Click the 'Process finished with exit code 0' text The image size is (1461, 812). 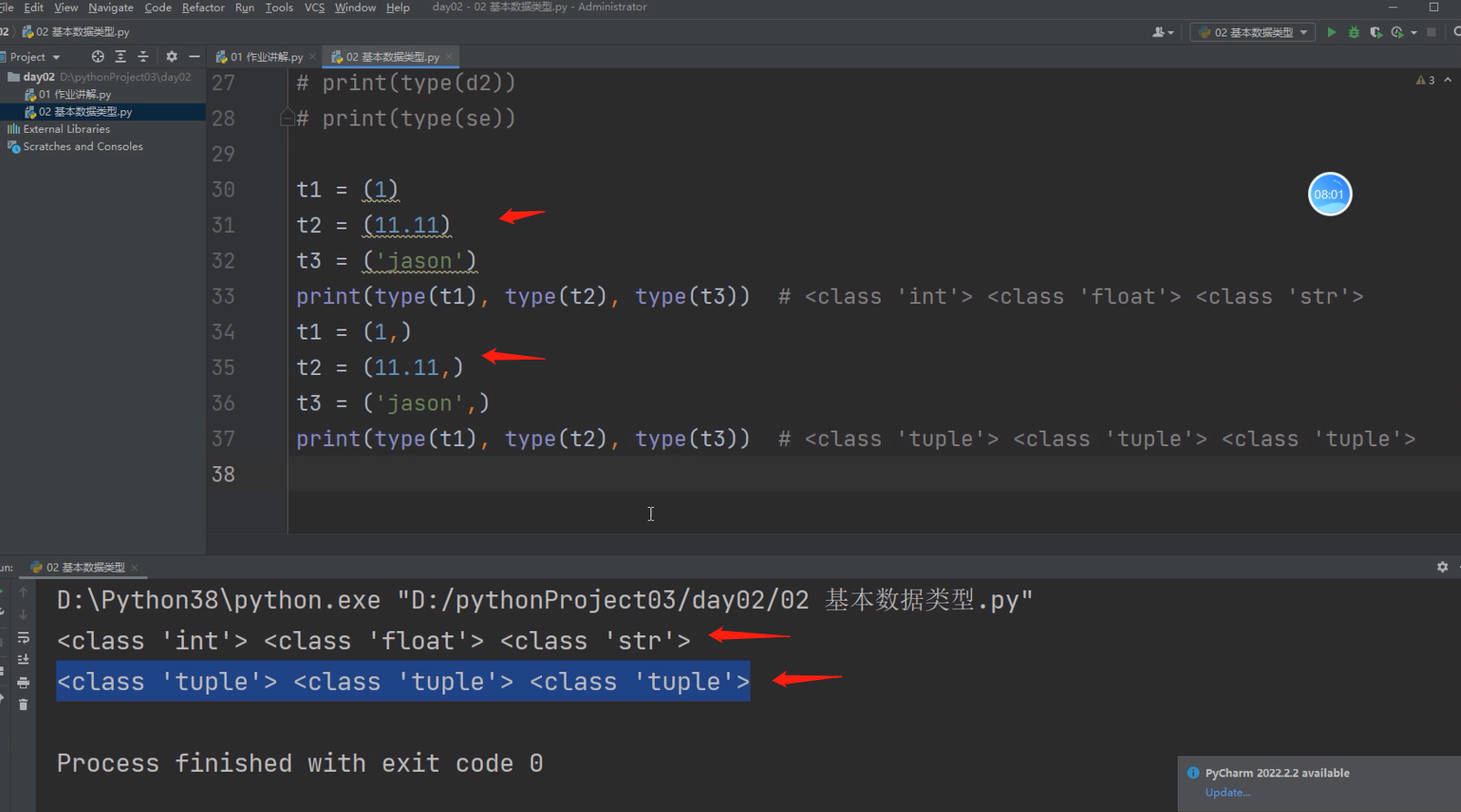click(300, 763)
